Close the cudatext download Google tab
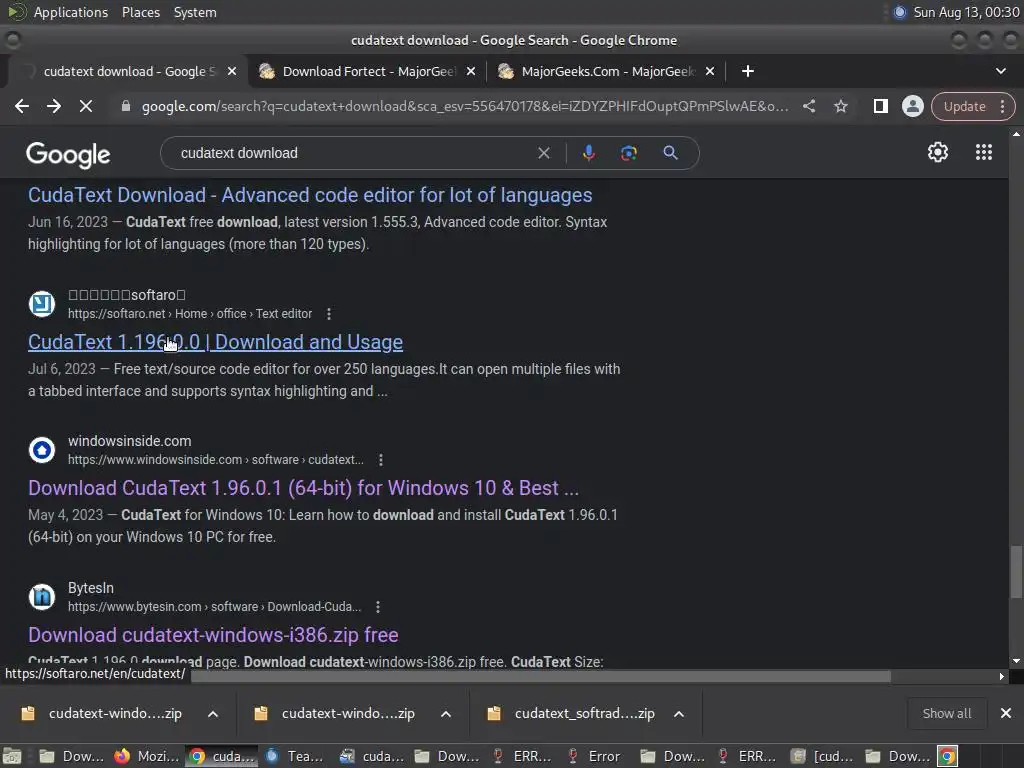The height and width of the screenshot is (768, 1024). tap(232, 71)
